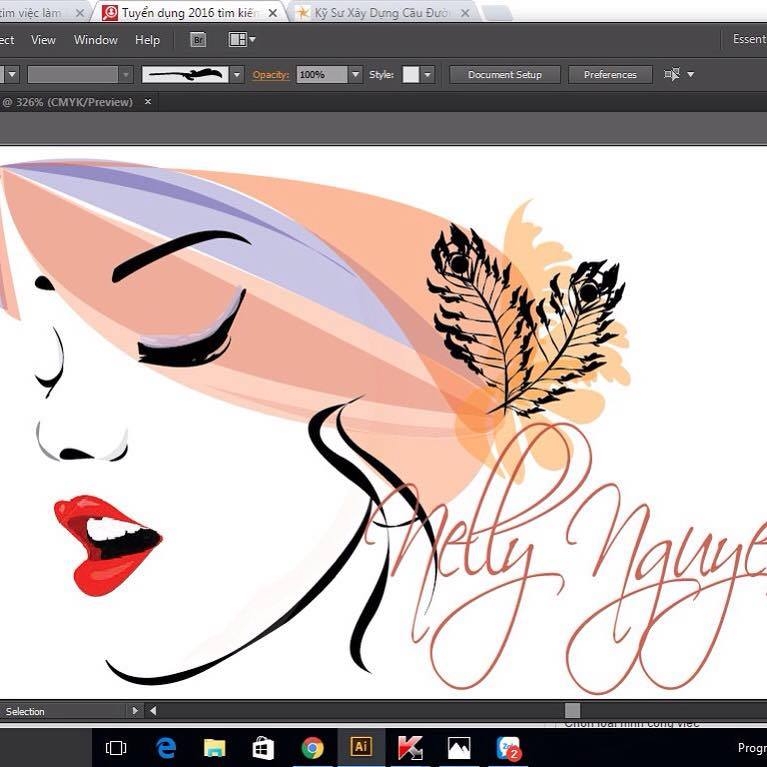Image resolution: width=767 pixels, height=767 pixels.
Task: Open Adobe Bridge via the Br icon
Action: pos(198,40)
